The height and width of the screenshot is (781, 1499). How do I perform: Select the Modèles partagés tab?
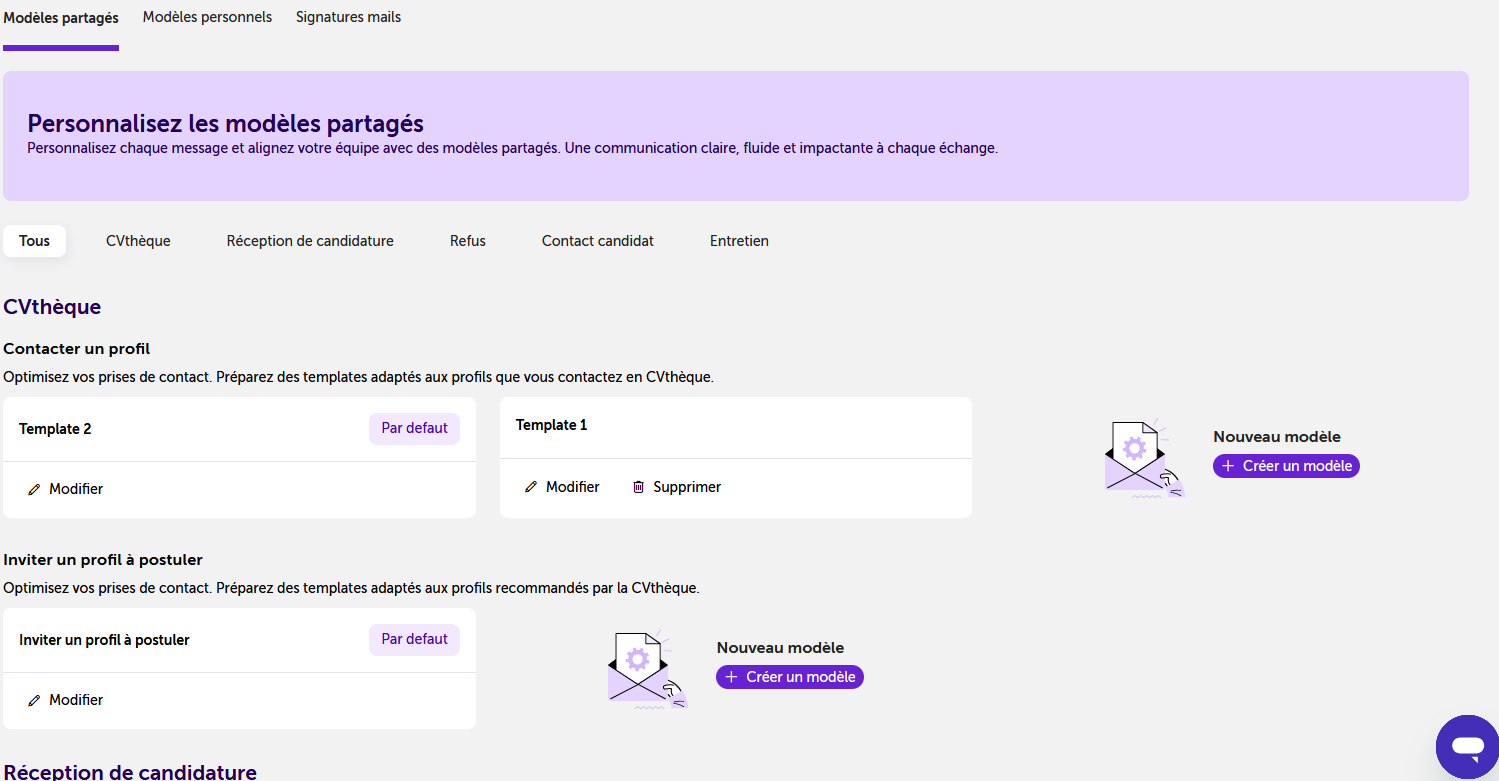tap(61, 18)
